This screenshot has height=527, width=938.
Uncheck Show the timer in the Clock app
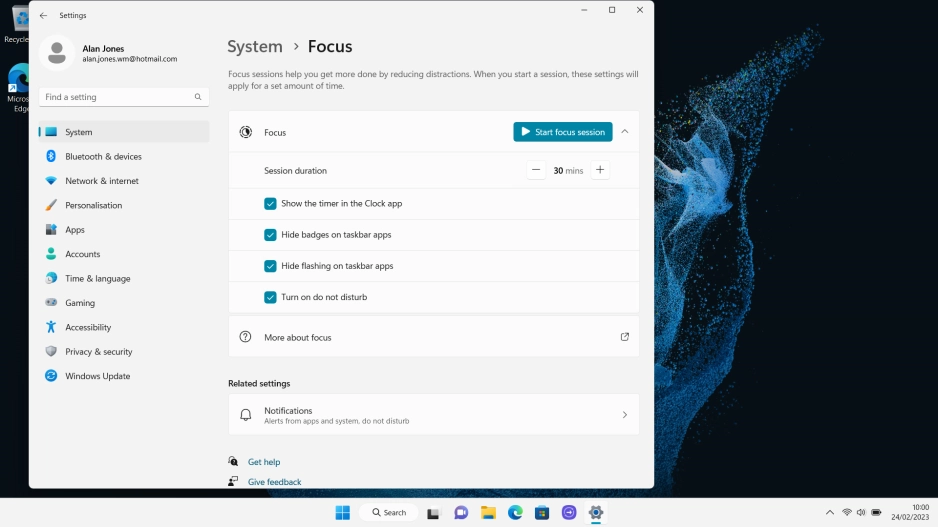(270, 203)
